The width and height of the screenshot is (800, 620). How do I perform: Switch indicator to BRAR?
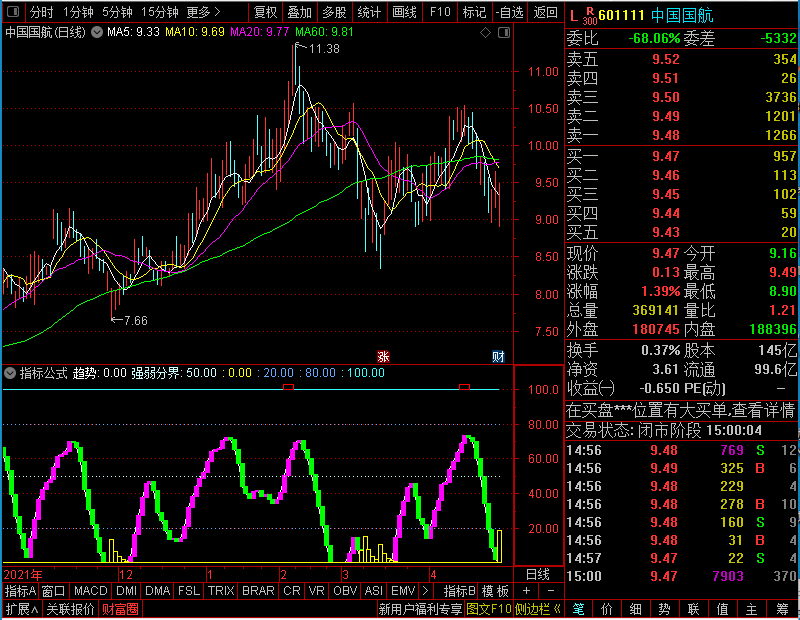coord(258,591)
